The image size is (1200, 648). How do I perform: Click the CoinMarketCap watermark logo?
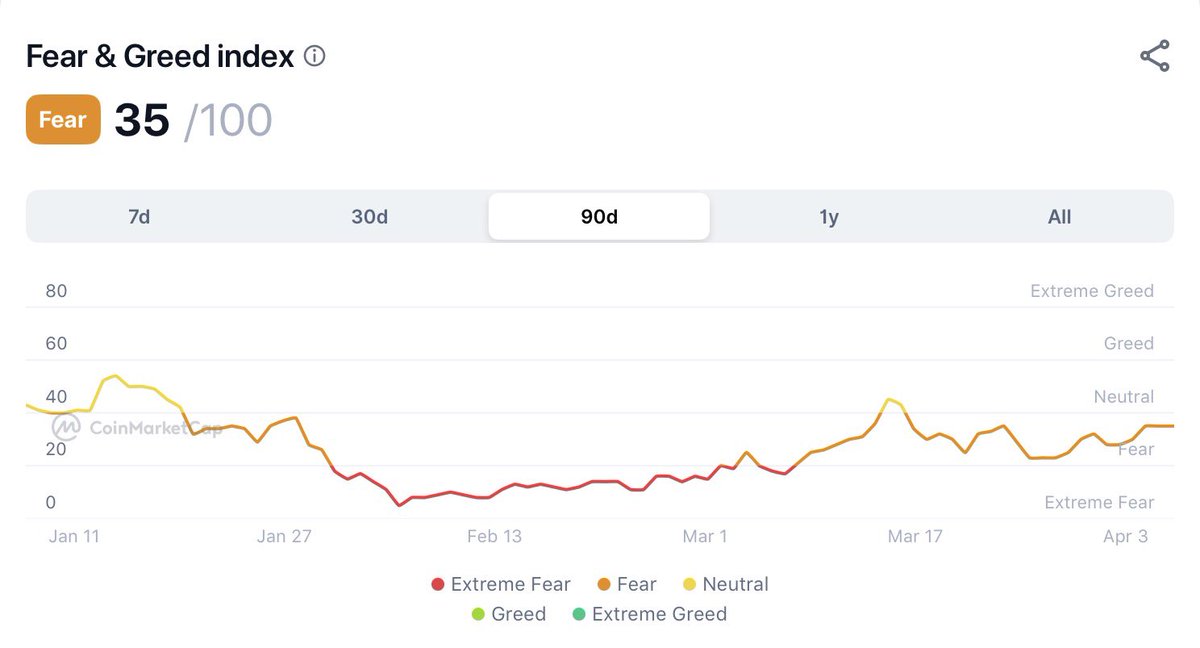point(67,428)
